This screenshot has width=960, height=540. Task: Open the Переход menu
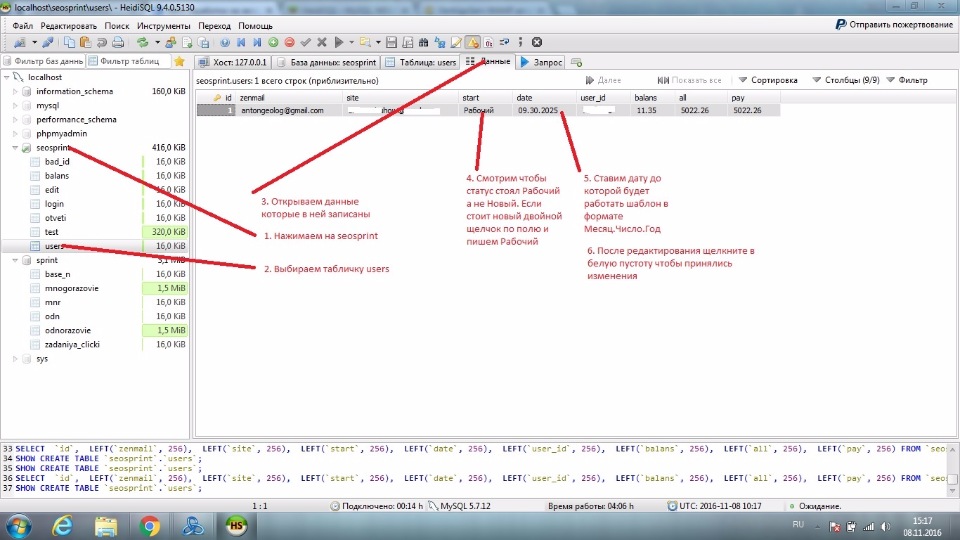(x=214, y=26)
